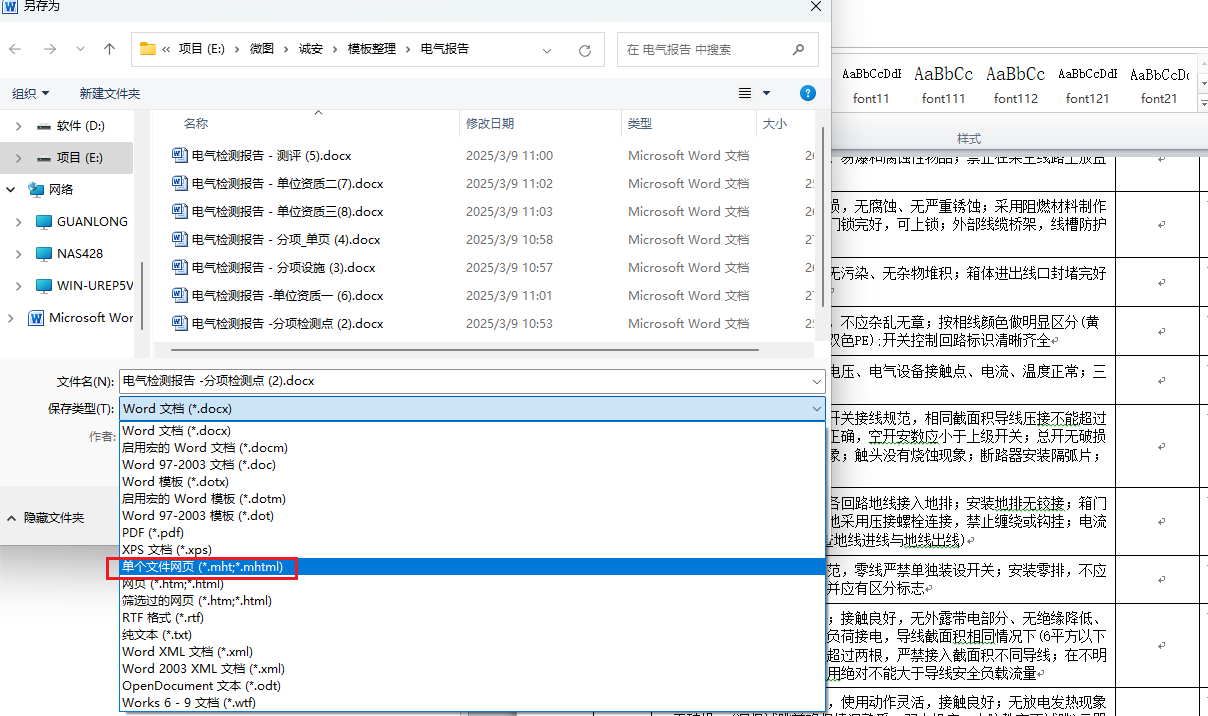This screenshot has width=1208, height=716.
Task: Click Word icon of 分项设施 (3).docx
Action: click(x=180, y=267)
